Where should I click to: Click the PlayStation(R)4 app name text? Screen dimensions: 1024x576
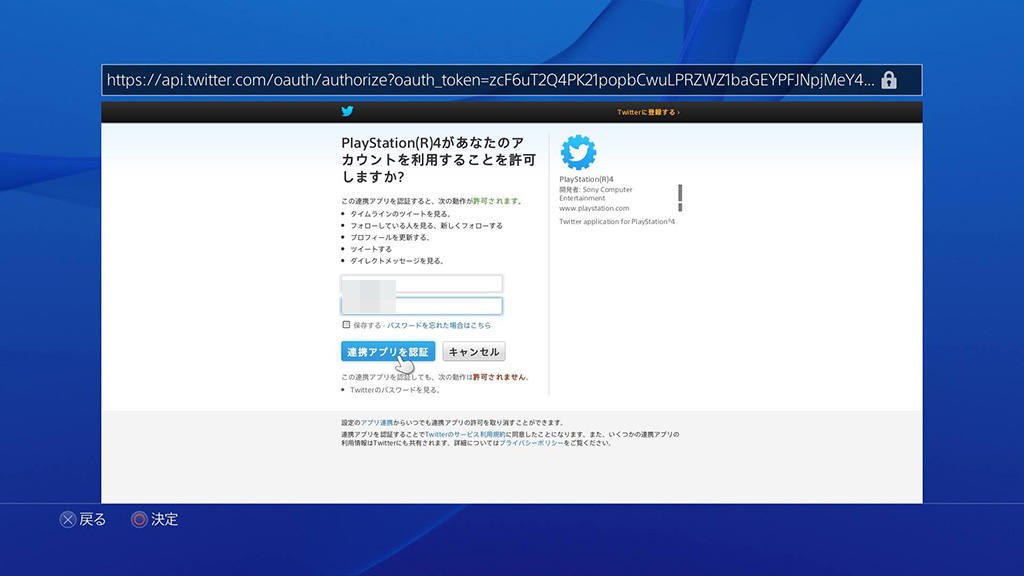click(586, 179)
